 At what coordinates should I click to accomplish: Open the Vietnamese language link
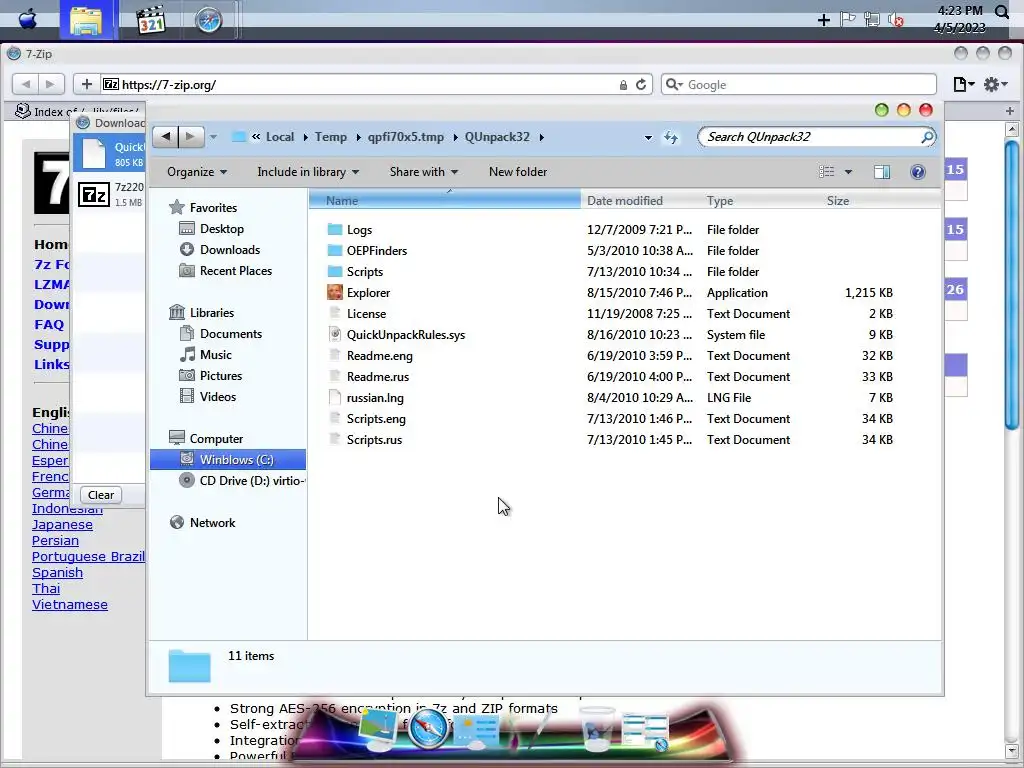click(70, 605)
